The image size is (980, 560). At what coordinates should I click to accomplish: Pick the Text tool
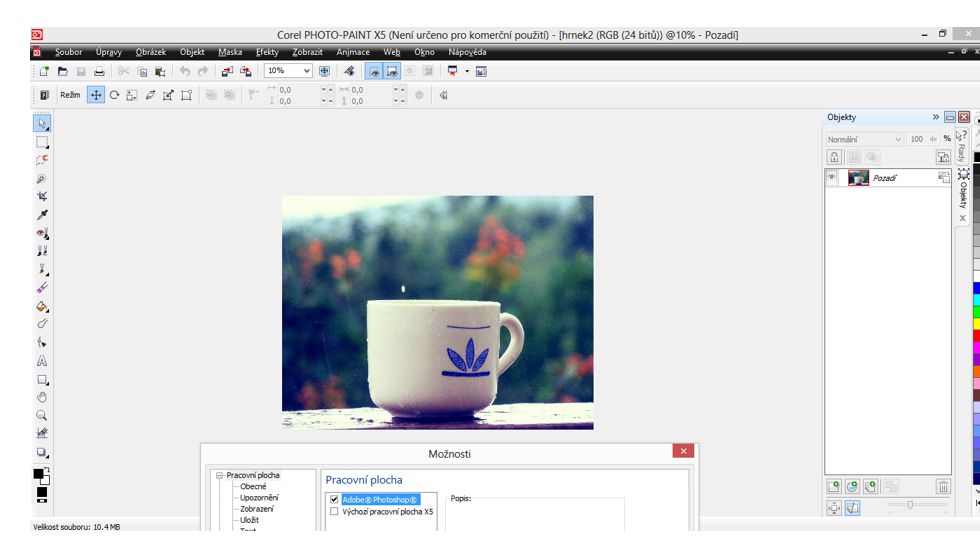[x=42, y=361]
